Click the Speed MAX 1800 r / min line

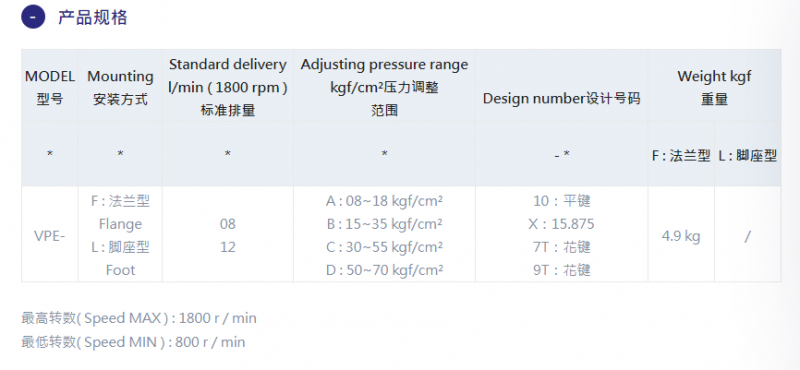tap(139, 318)
